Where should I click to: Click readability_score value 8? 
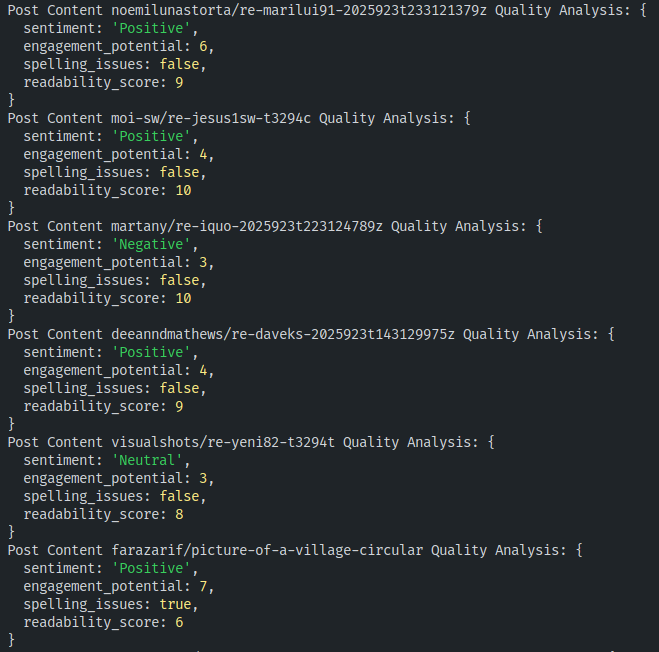coord(179,514)
